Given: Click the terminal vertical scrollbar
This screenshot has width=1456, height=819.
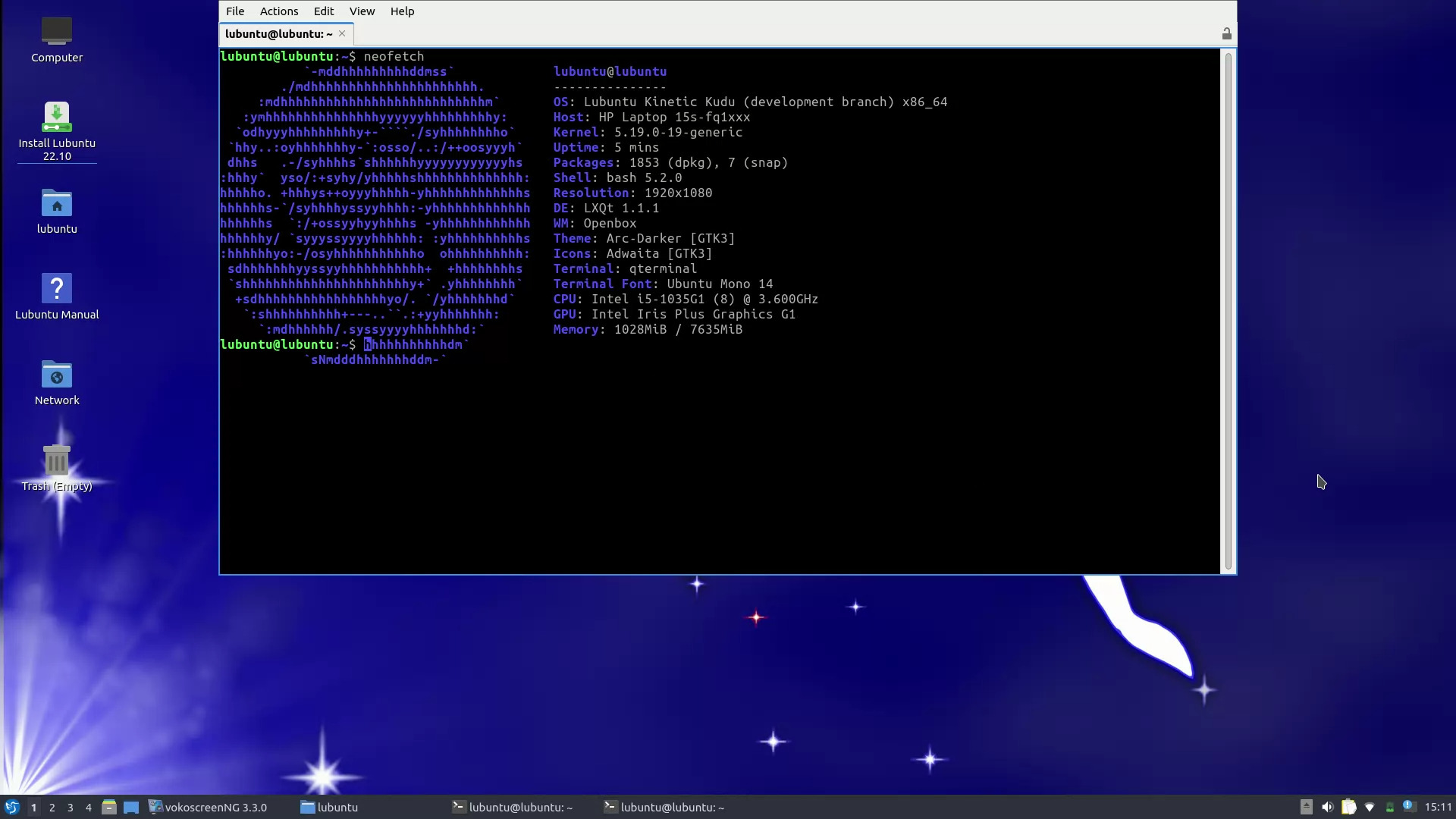Looking at the screenshot, I should click(x=1228, y=311).
